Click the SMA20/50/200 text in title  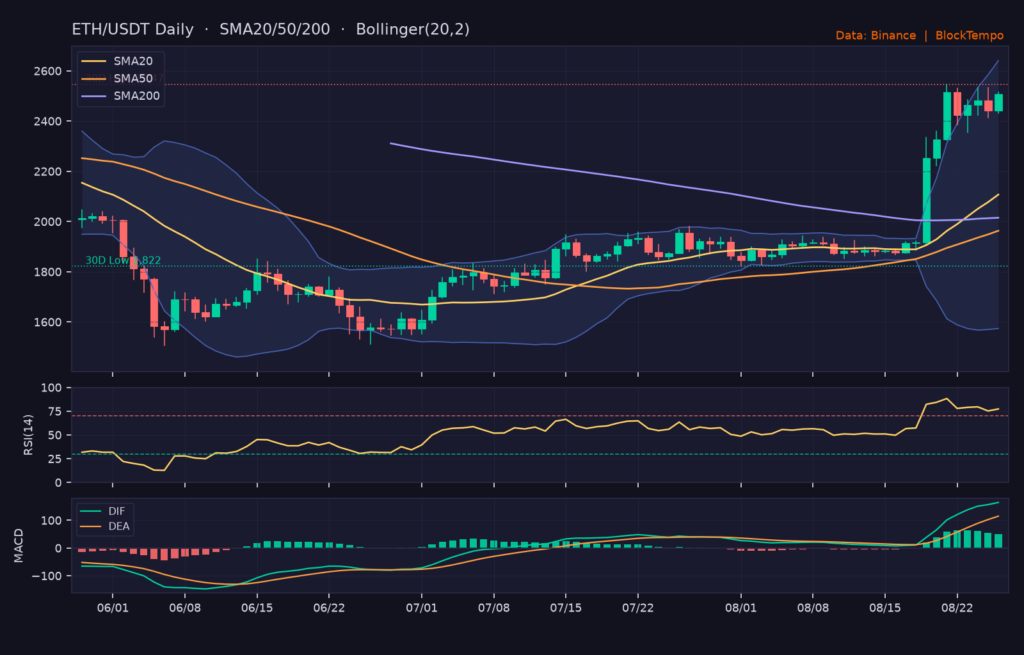(274, 29)
